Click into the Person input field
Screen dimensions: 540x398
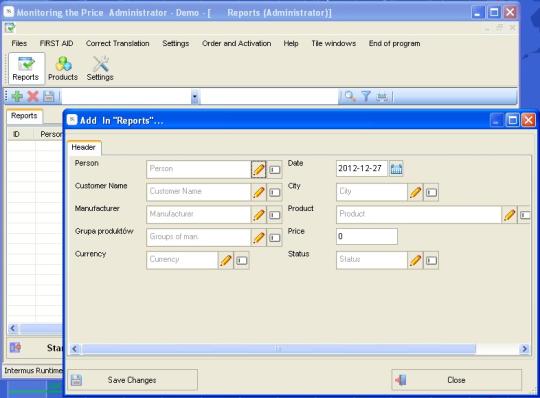tap(199, 169)
